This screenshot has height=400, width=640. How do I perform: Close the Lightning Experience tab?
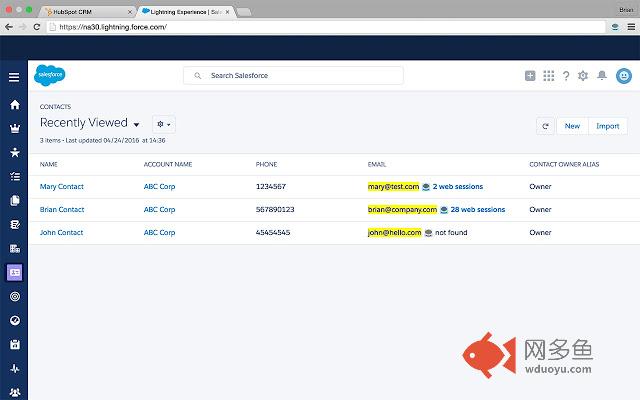pyautogui.click(x=227, y=12)
